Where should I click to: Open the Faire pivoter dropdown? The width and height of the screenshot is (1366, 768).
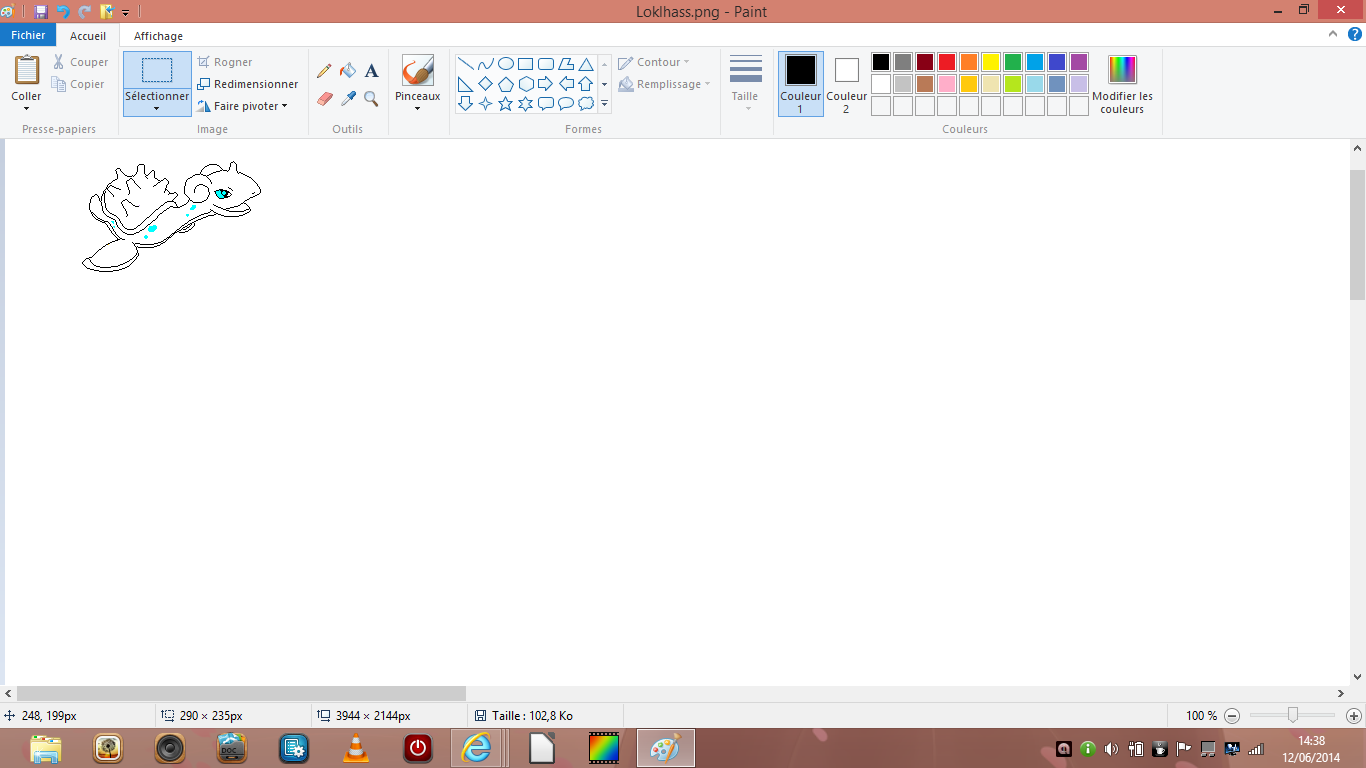pos(243,106)
